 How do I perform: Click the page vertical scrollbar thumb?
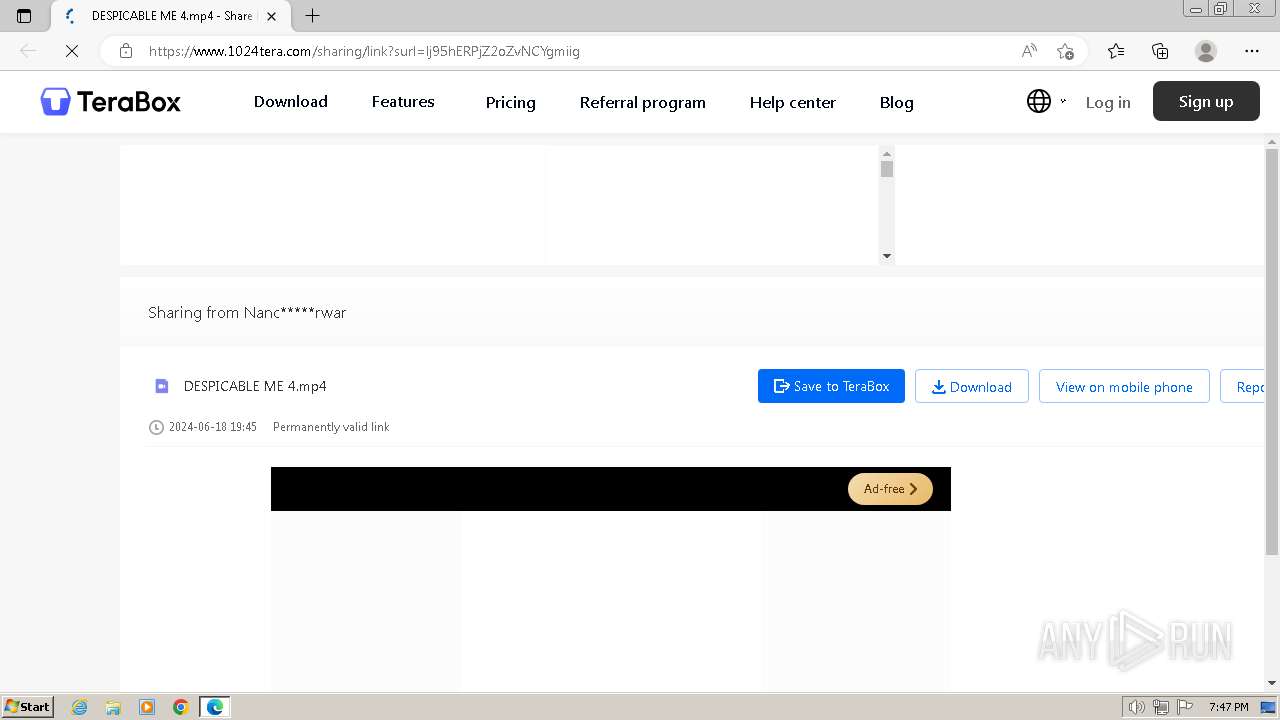(1272, 352)
